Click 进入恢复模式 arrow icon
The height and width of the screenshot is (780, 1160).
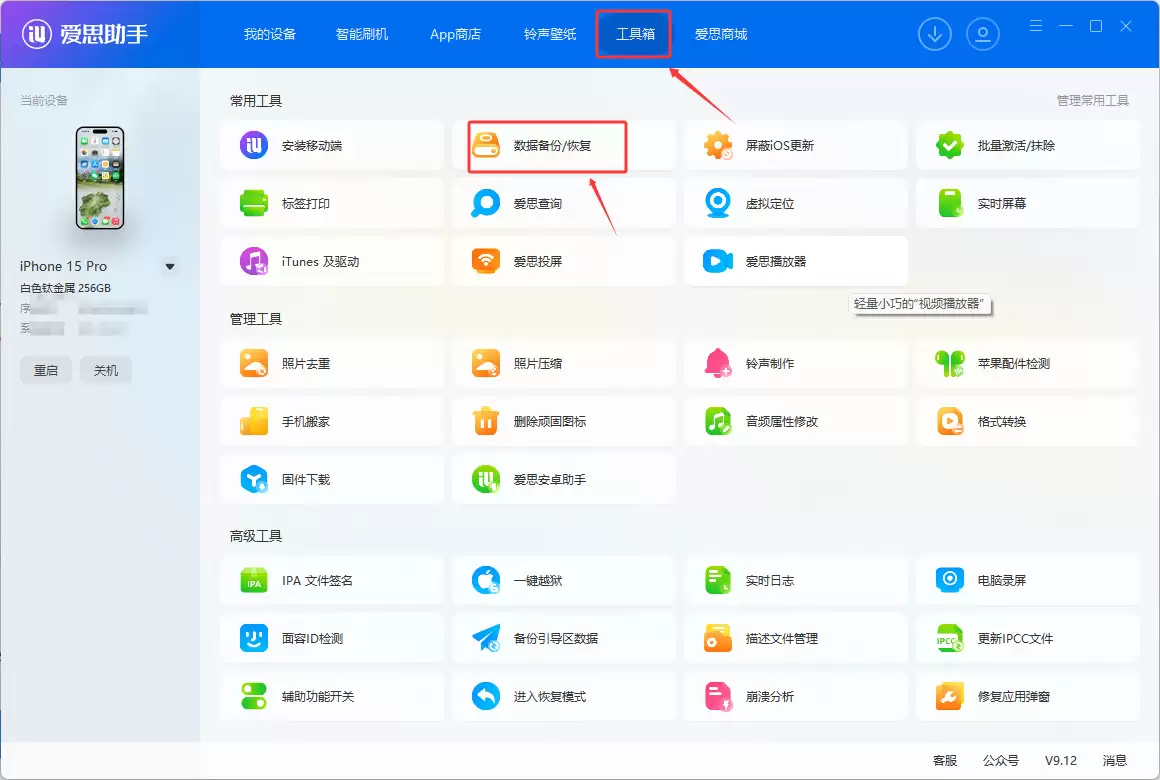pyautogui.click(x=486, y=696)
